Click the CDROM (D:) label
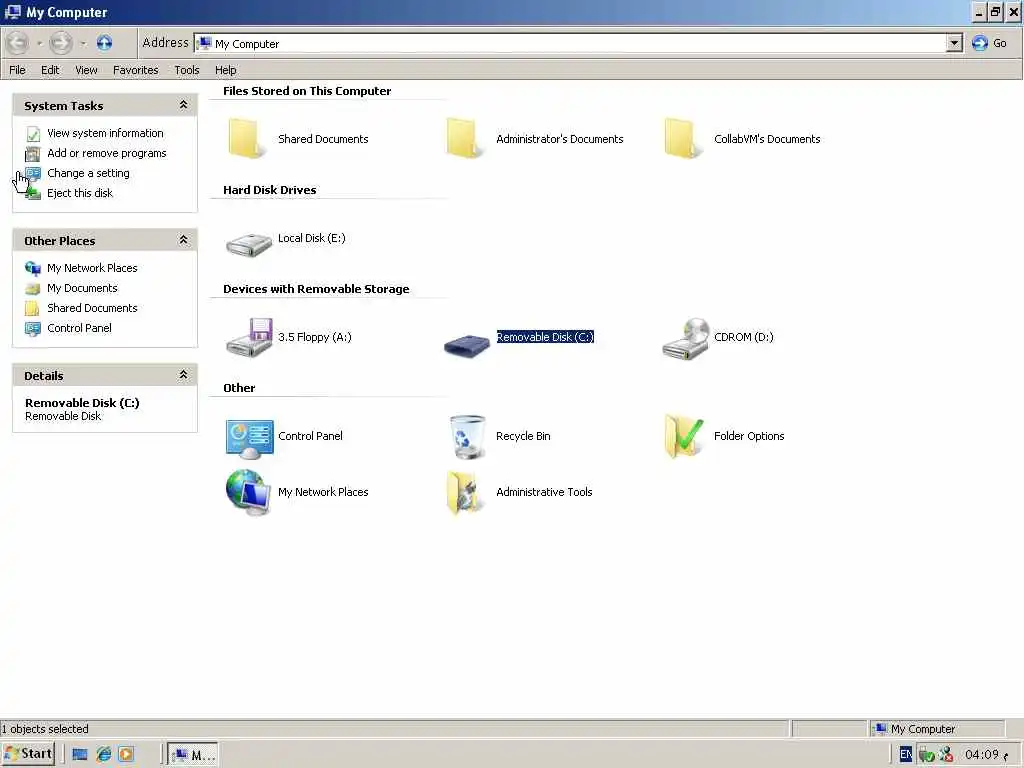1024x768 pixels. 743,337
